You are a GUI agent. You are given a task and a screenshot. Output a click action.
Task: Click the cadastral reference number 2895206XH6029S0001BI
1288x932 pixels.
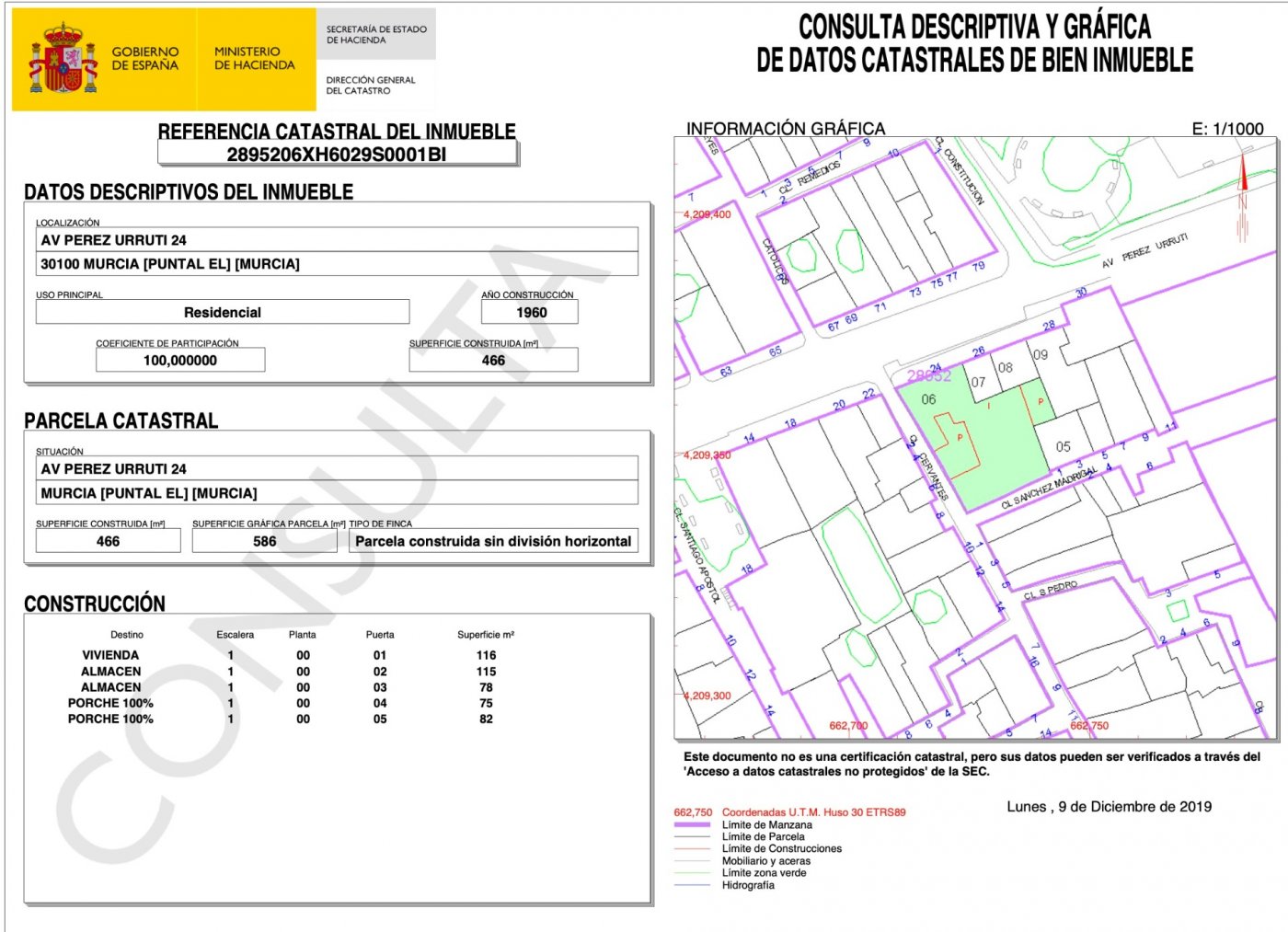coord(337,155)
